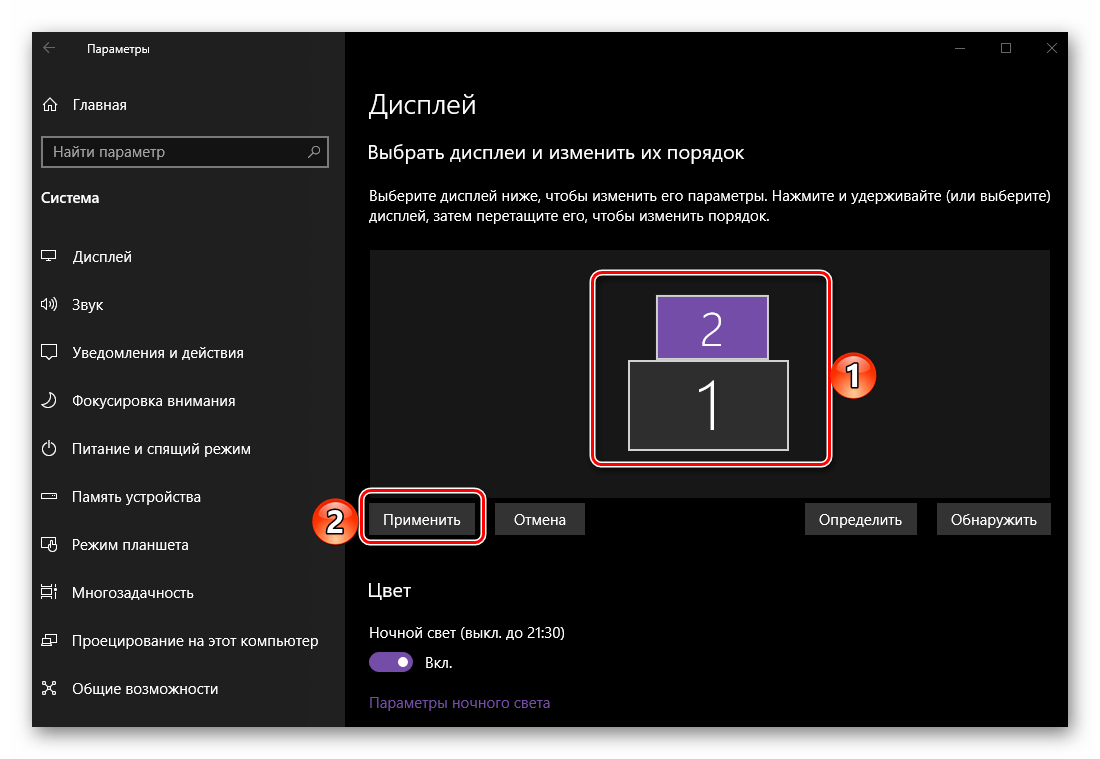The image size is (1100, 759).
Task: Open Многозадачность settings section
Action: 132,593
